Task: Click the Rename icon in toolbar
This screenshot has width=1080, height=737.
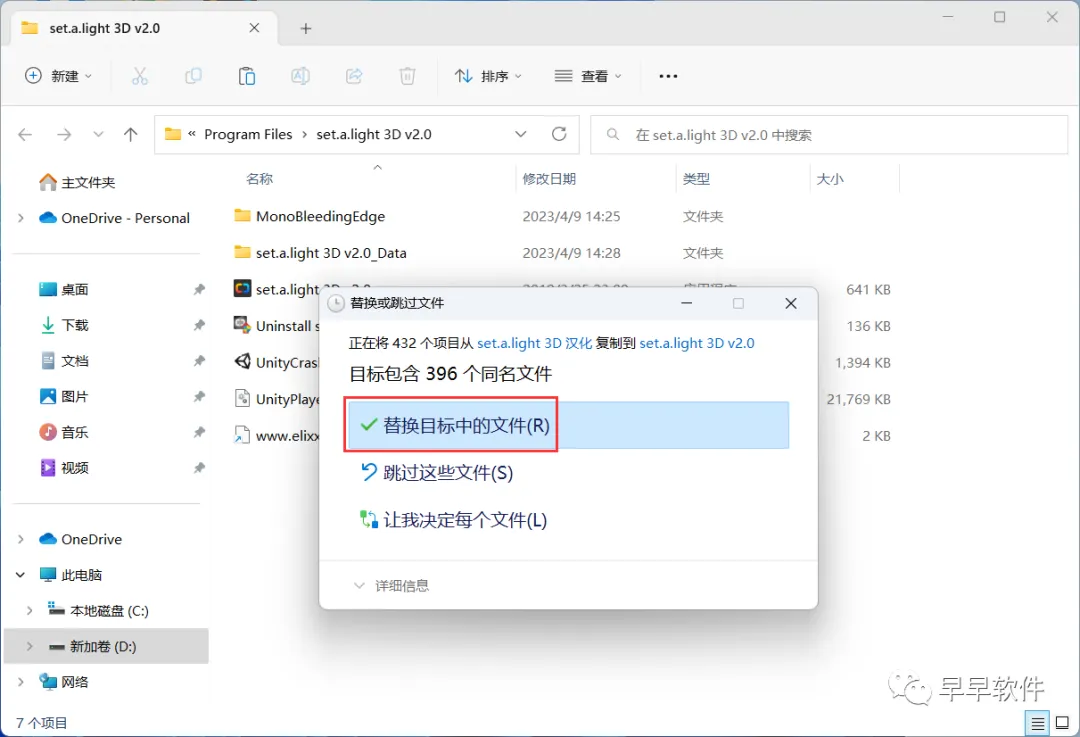Action: [300, 76]
